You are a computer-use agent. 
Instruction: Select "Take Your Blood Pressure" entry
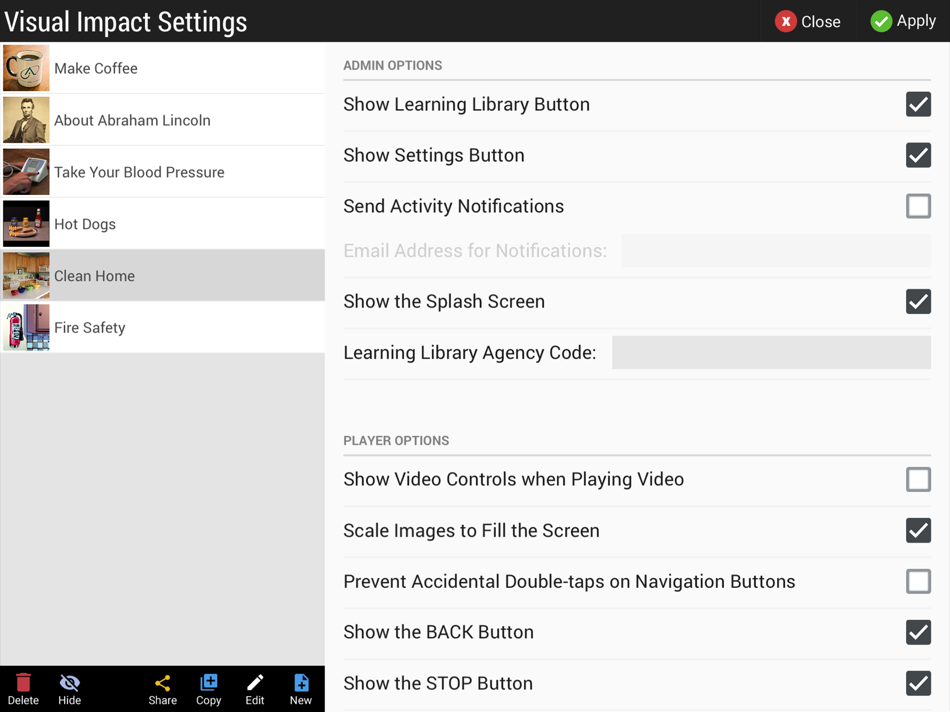[x=163, y=172]
